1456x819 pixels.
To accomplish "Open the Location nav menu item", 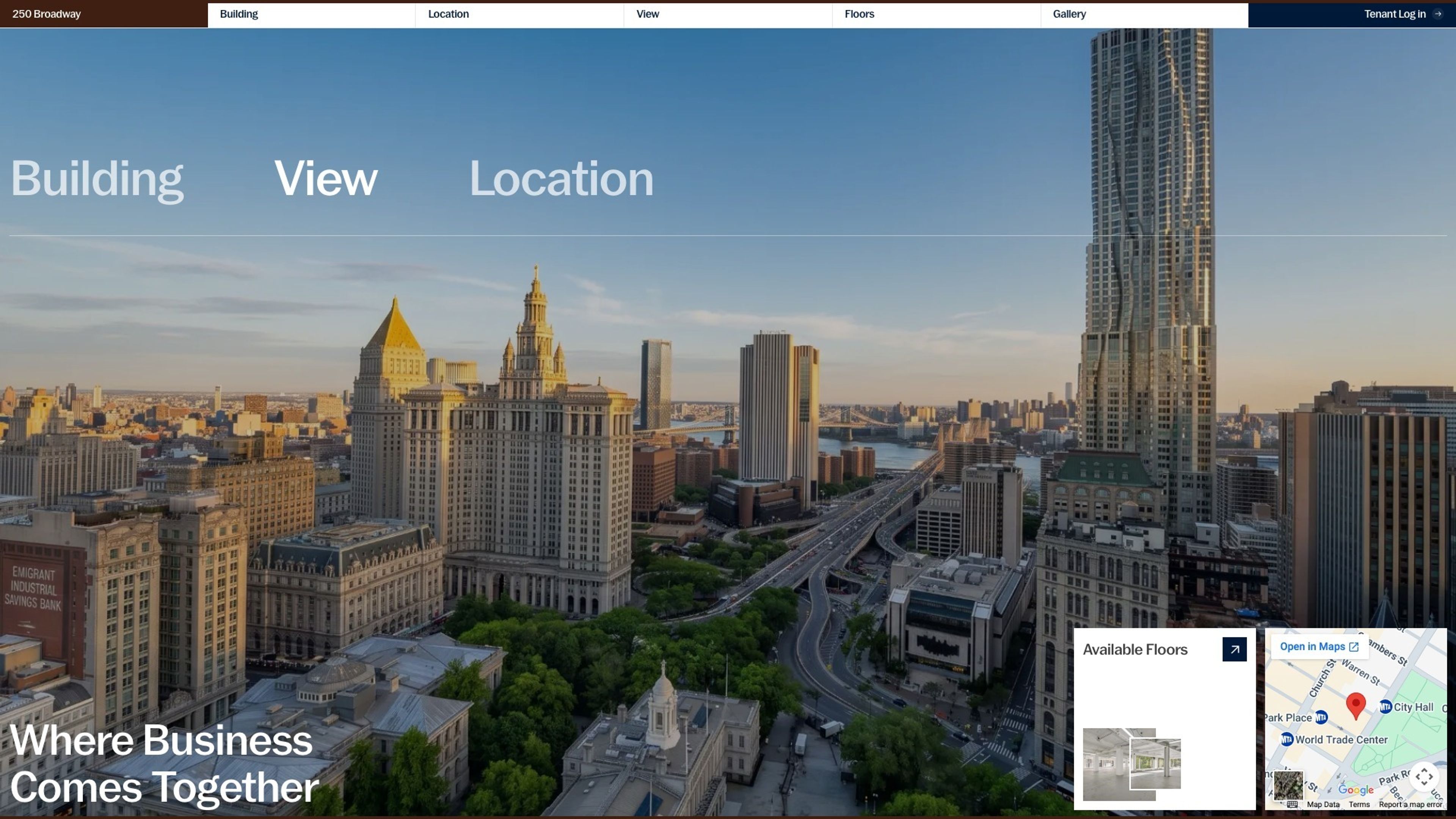I will tap(448, 14).
